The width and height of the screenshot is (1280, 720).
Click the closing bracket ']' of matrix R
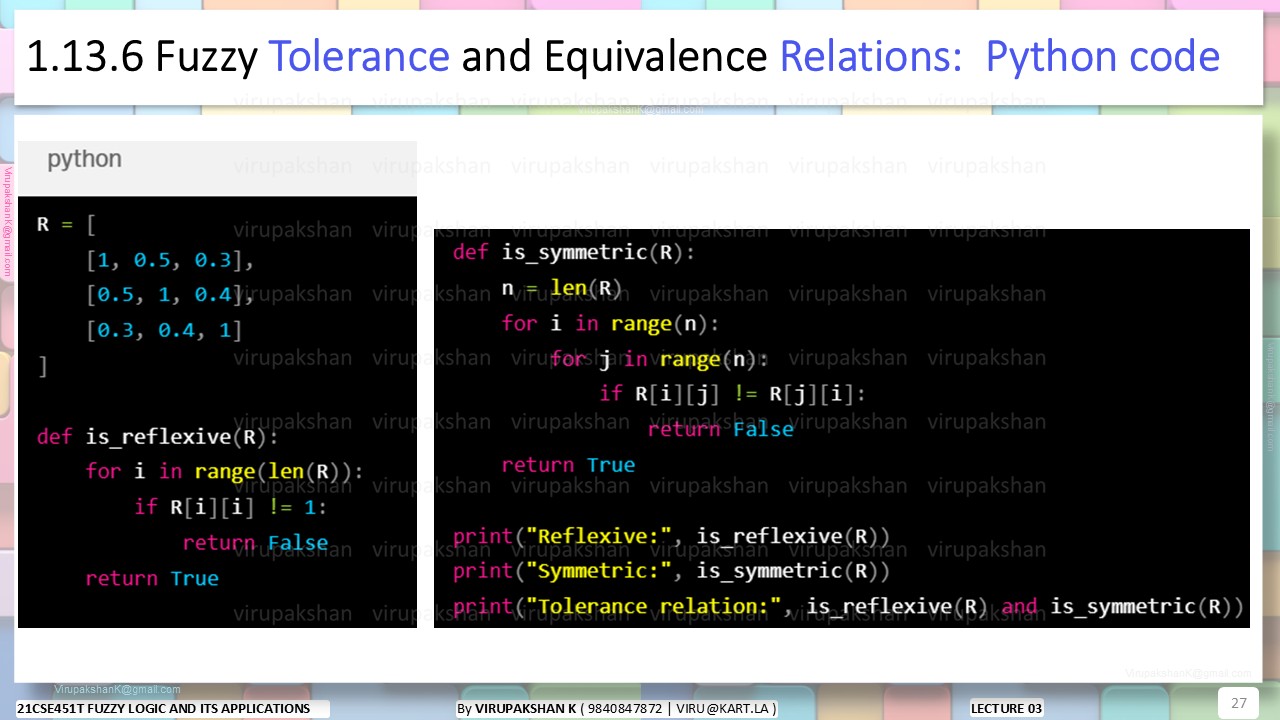pyautogui.click(x=42, y=366)
